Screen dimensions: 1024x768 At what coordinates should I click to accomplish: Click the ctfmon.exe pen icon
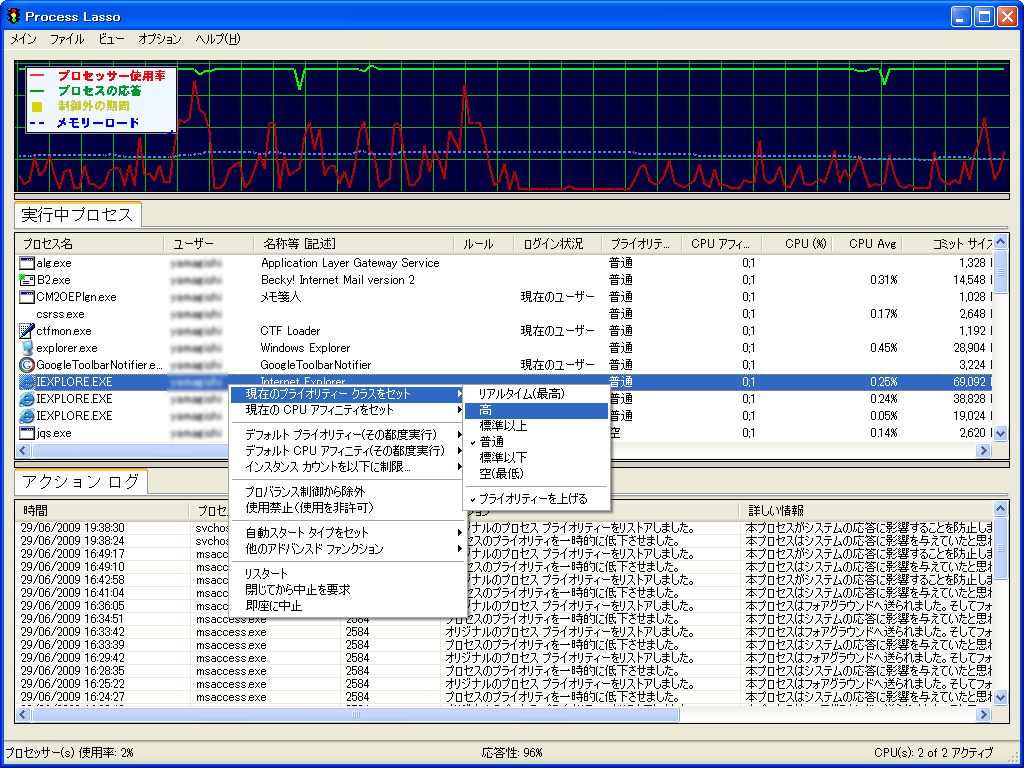click(27, 331)
